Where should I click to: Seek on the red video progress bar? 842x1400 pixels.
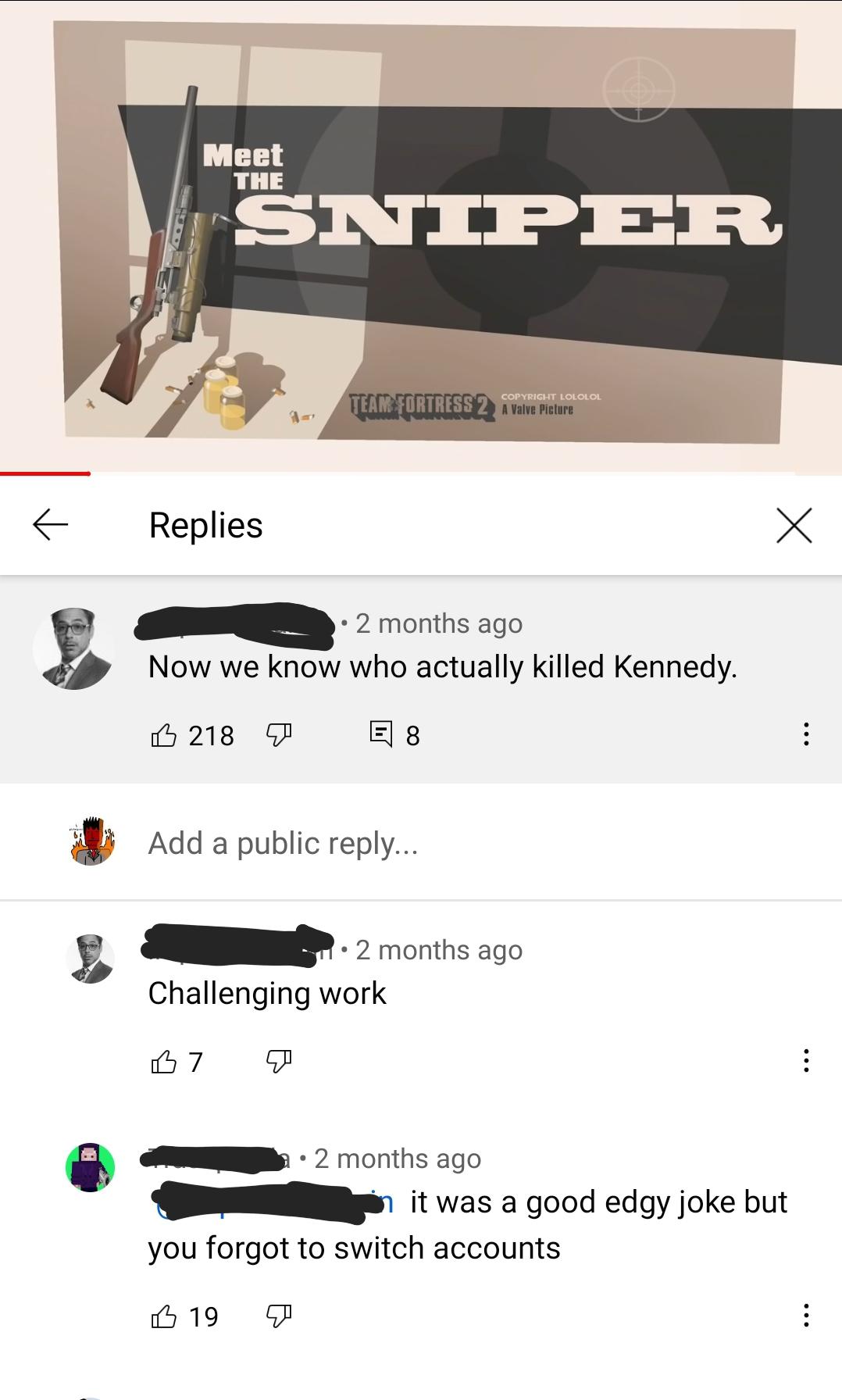[x=421, y=473]
